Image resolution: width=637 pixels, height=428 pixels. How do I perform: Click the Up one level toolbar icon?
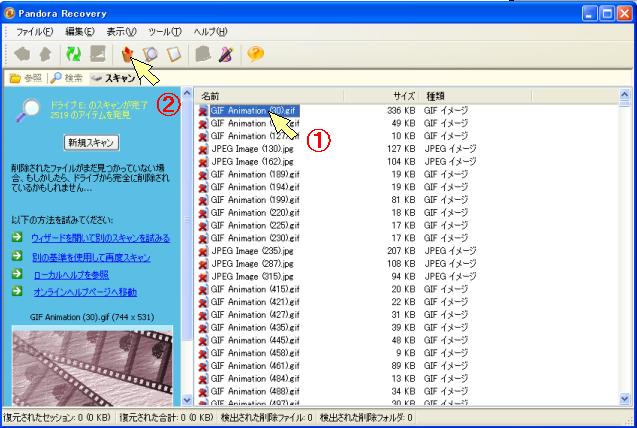click(45, 54)
